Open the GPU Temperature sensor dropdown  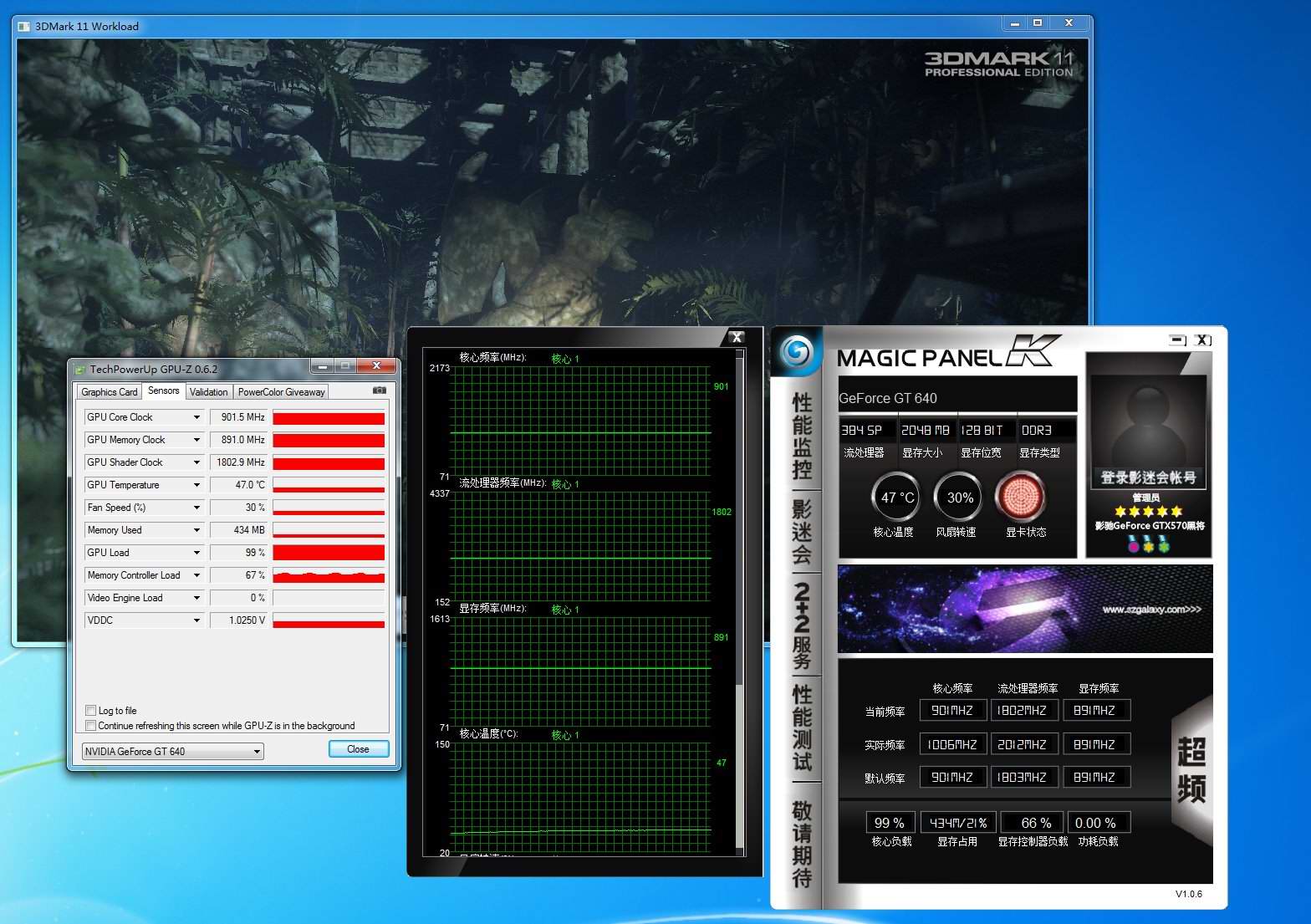(196, 485)
